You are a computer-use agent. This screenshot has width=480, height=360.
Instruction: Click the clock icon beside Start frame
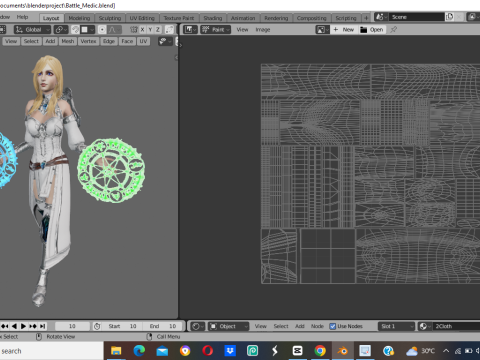[97, 326]
